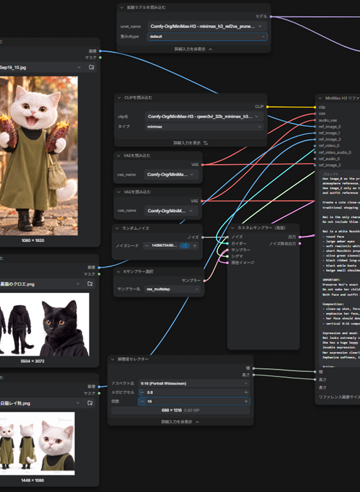Click the ref_image_0 input port on the MiniMax H3 node

pyautogui.click(x=315, y=127)
